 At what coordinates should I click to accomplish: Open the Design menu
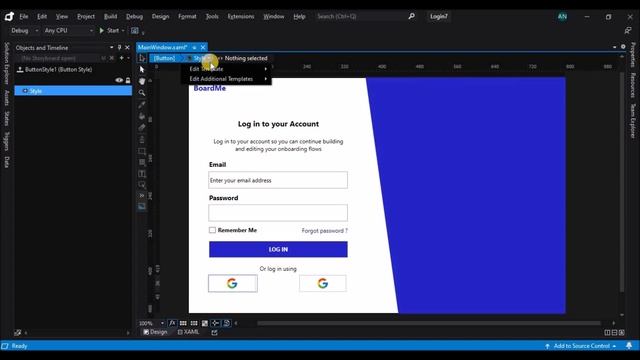[x=160, y=16]
